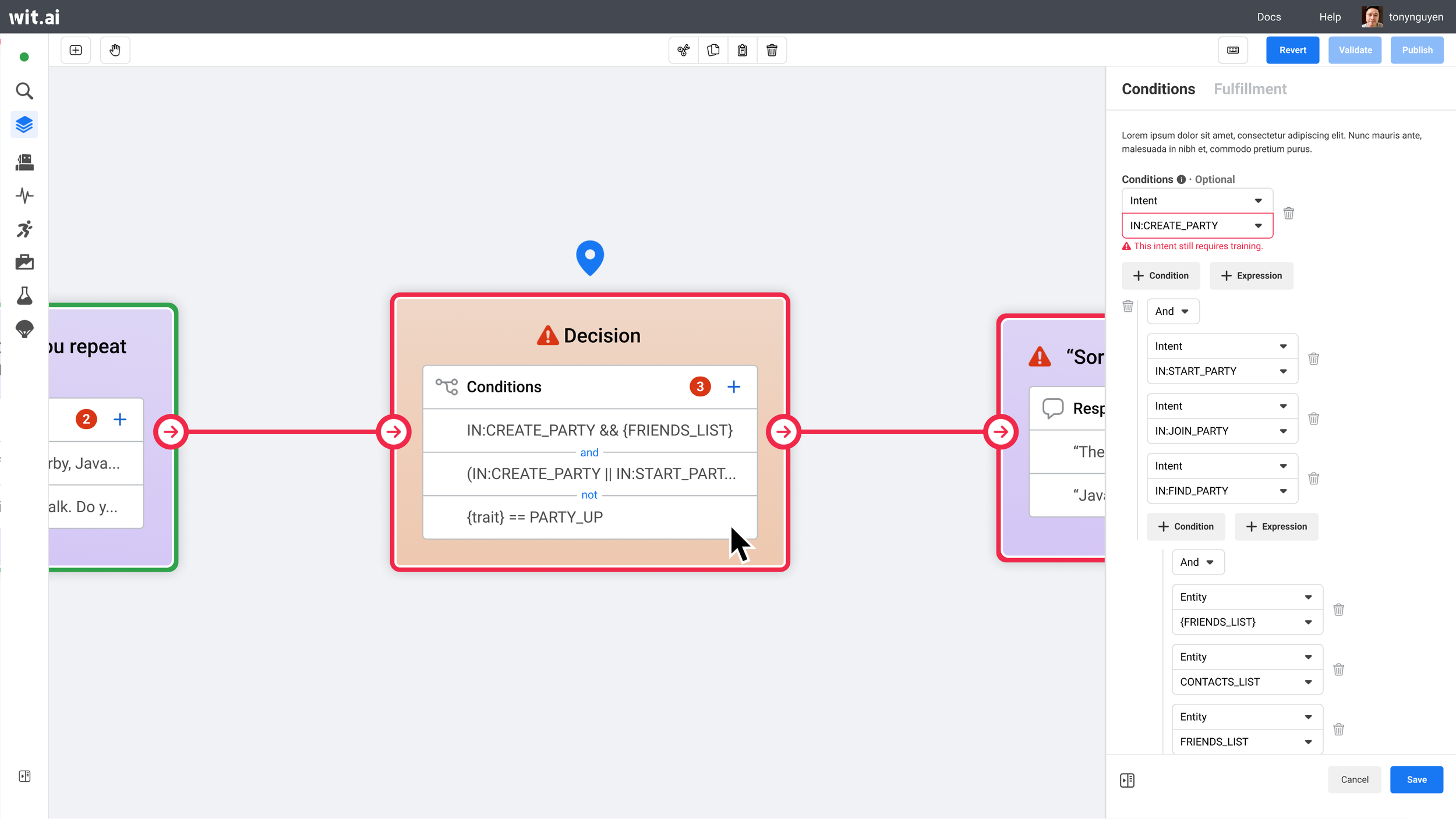Click the Save button

tap(1416, 779)
